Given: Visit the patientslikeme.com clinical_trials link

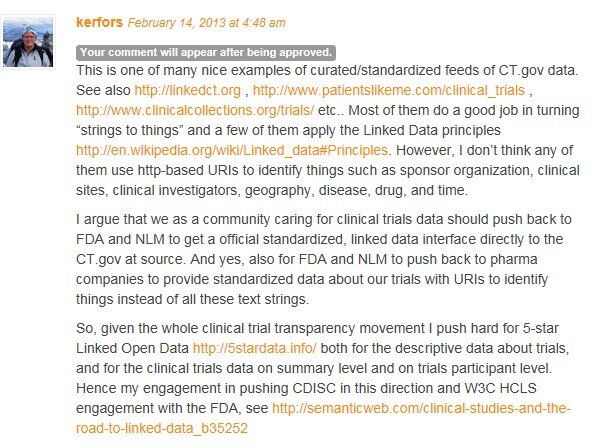Looking at the screenshot, I should coord(389,90).
